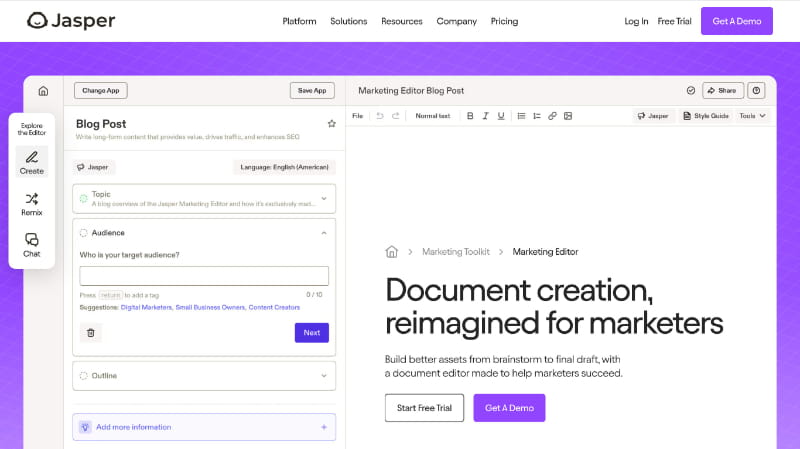Collapse the Audience section chevron
The image size is (800, 449).
(324, 233)
